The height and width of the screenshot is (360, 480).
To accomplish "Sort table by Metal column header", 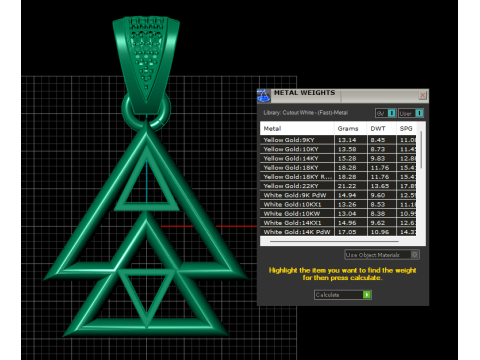I will 297,128.
